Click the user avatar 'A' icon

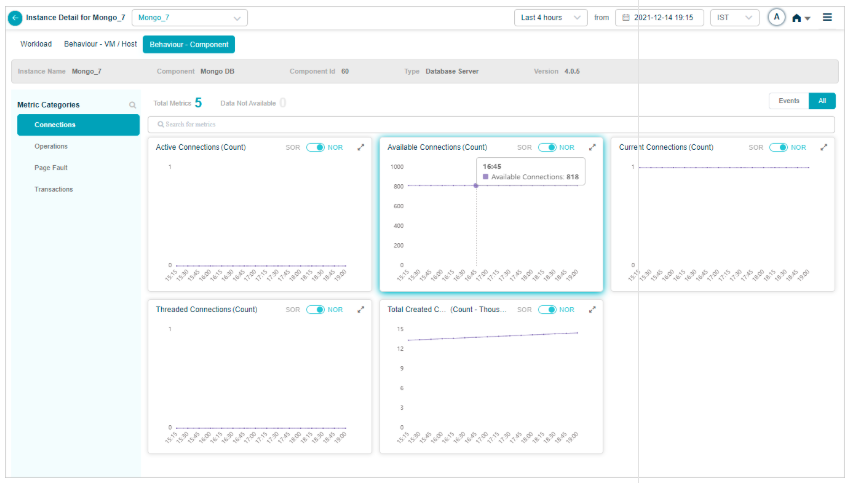777,18
